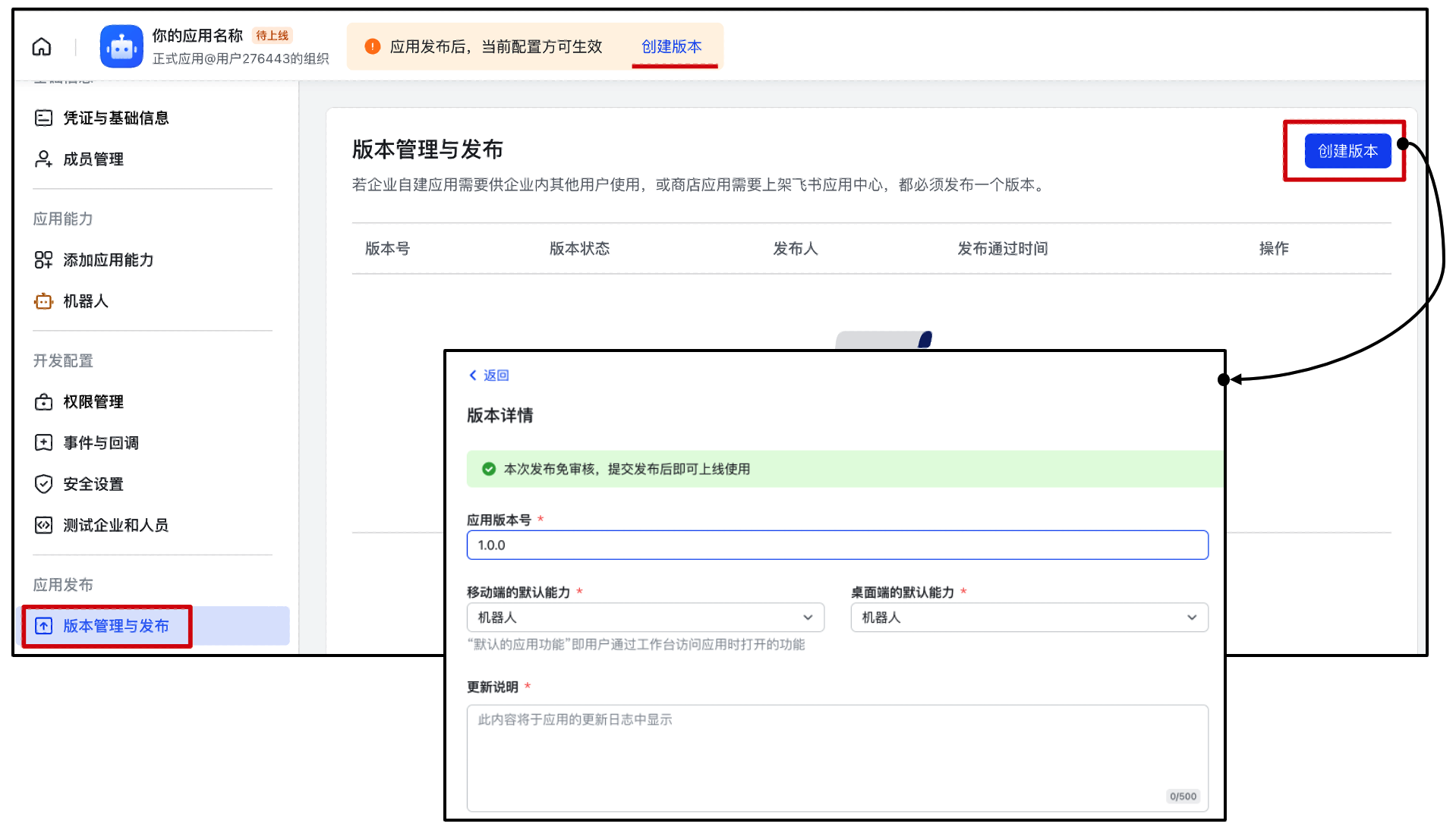Click the update notes text area
The image size is (1456, 830).
(x=837, y=757)
